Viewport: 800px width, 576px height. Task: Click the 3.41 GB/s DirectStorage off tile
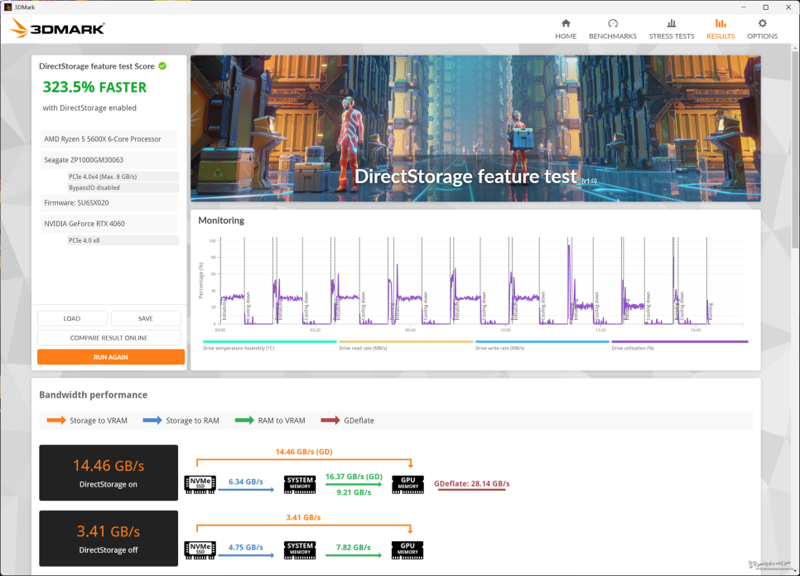pyautogui.click(x=109, y=538)
